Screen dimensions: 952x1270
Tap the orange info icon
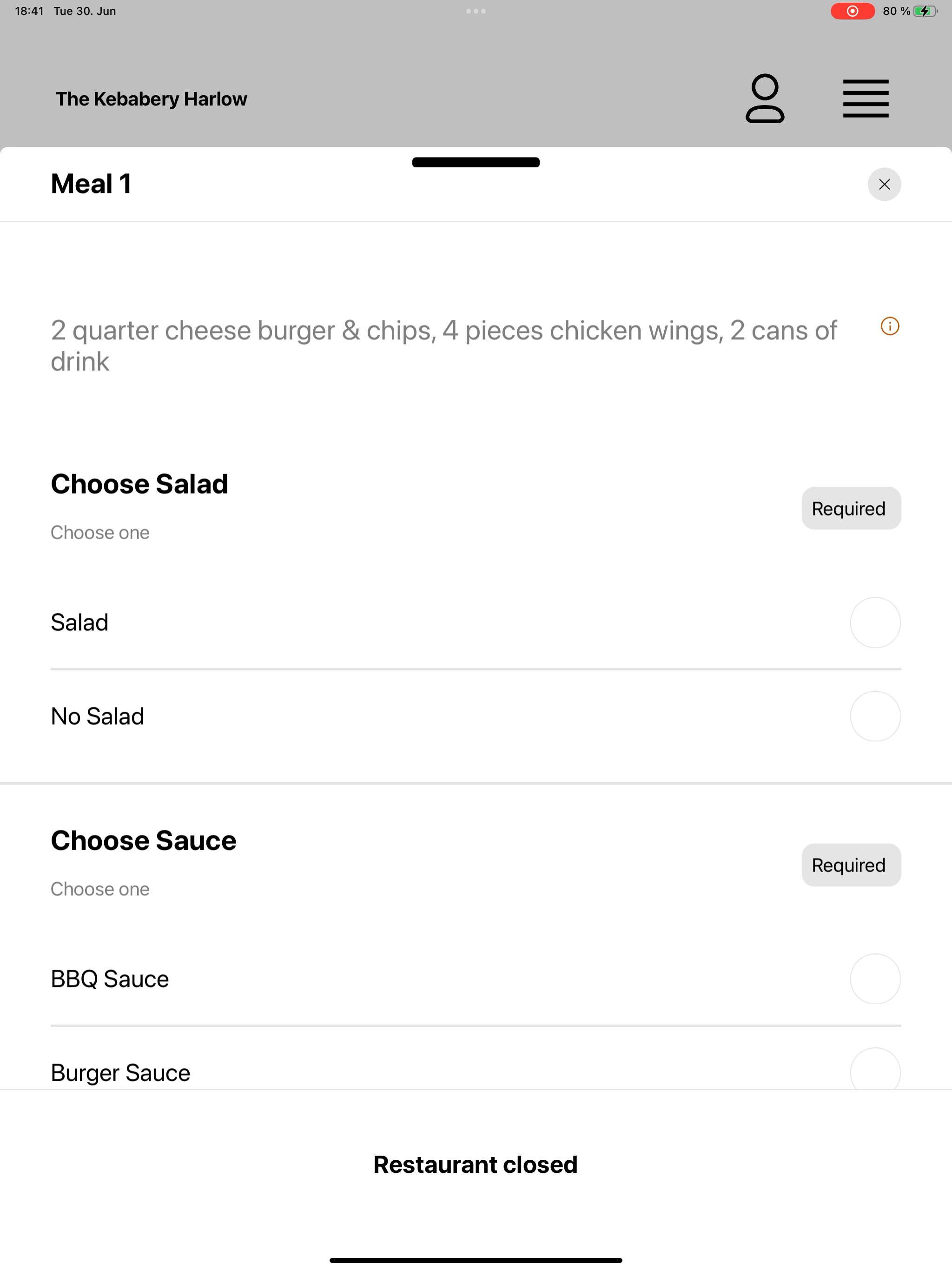[889, 326]
